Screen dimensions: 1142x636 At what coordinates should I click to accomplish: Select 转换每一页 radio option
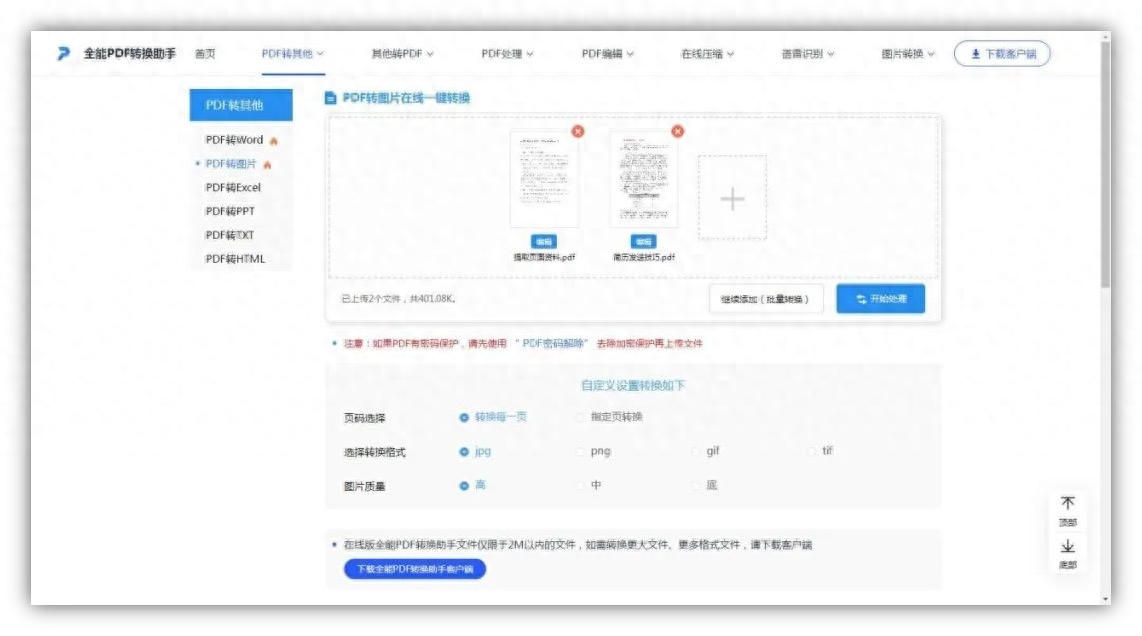tap(464, 417)
